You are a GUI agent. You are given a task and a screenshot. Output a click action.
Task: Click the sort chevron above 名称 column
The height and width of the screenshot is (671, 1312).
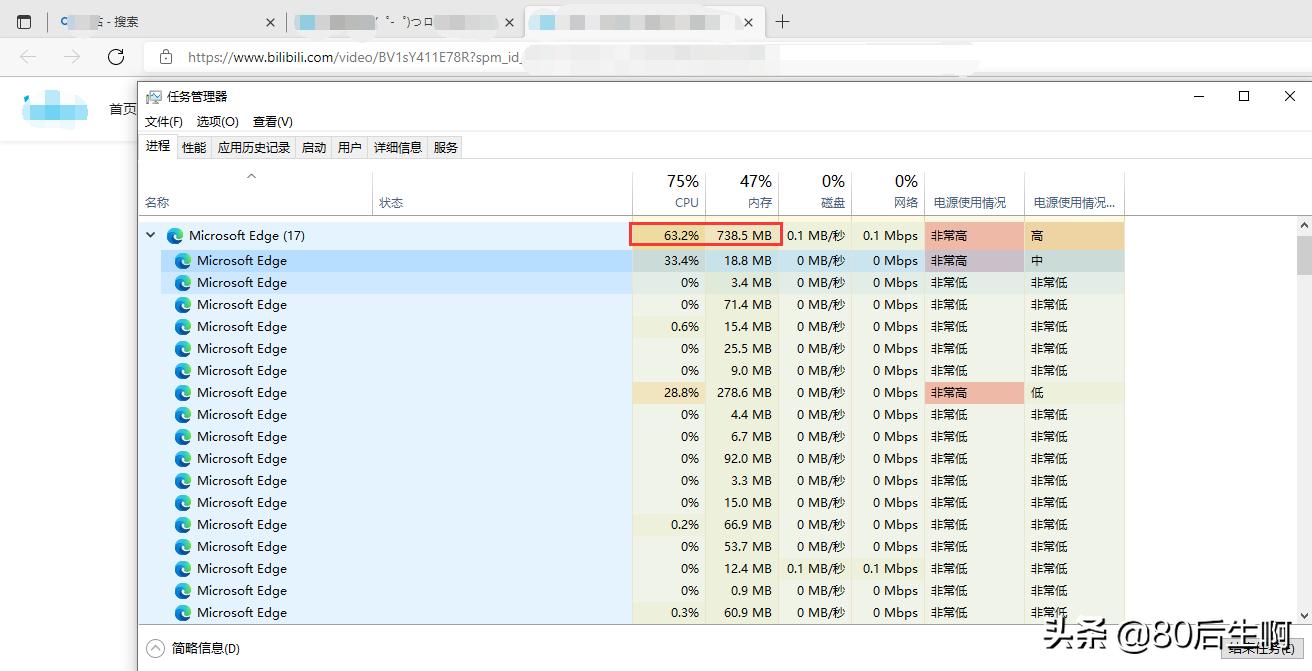(252, 177)
